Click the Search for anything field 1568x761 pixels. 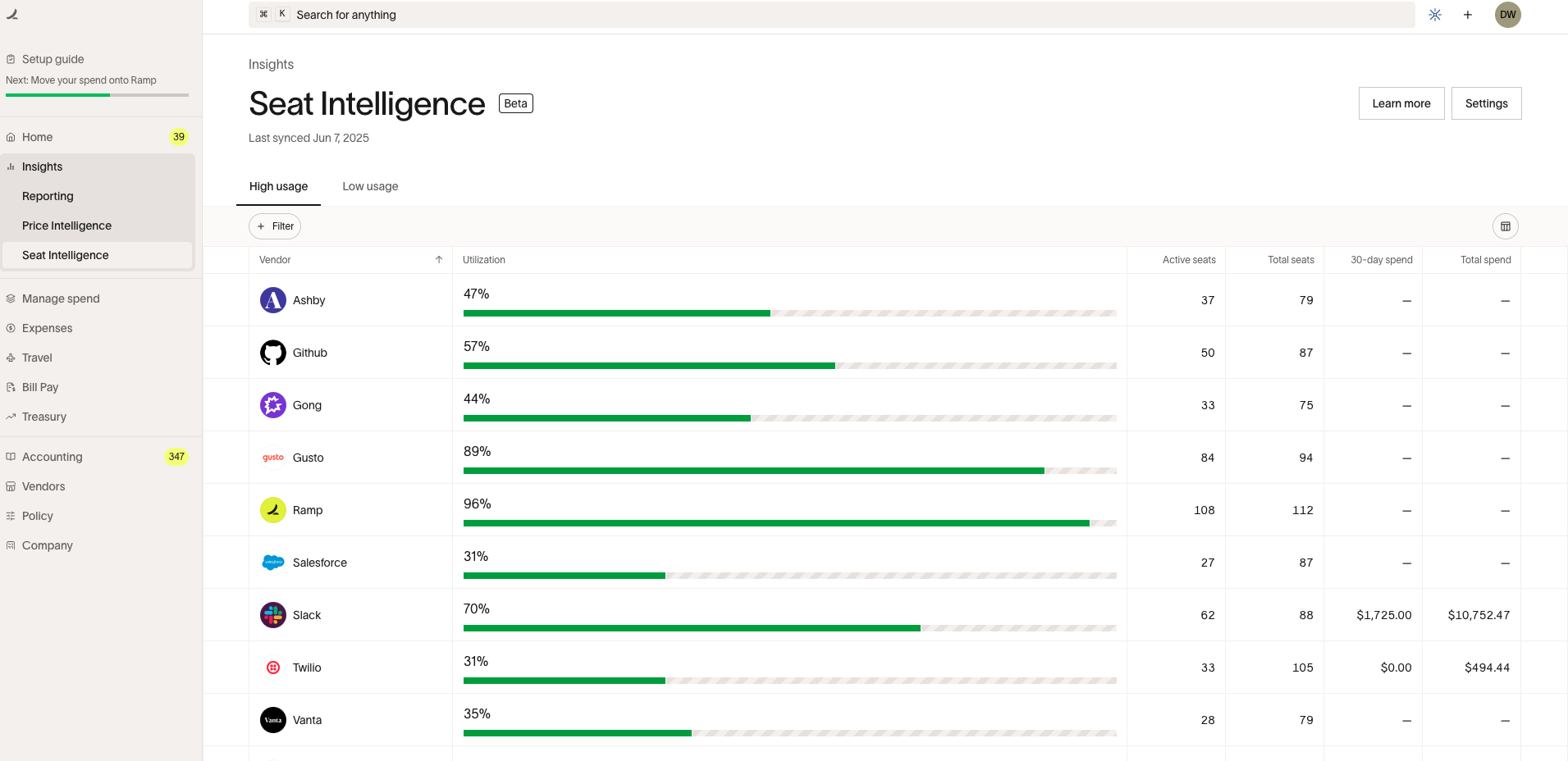(x=831, y=15)
